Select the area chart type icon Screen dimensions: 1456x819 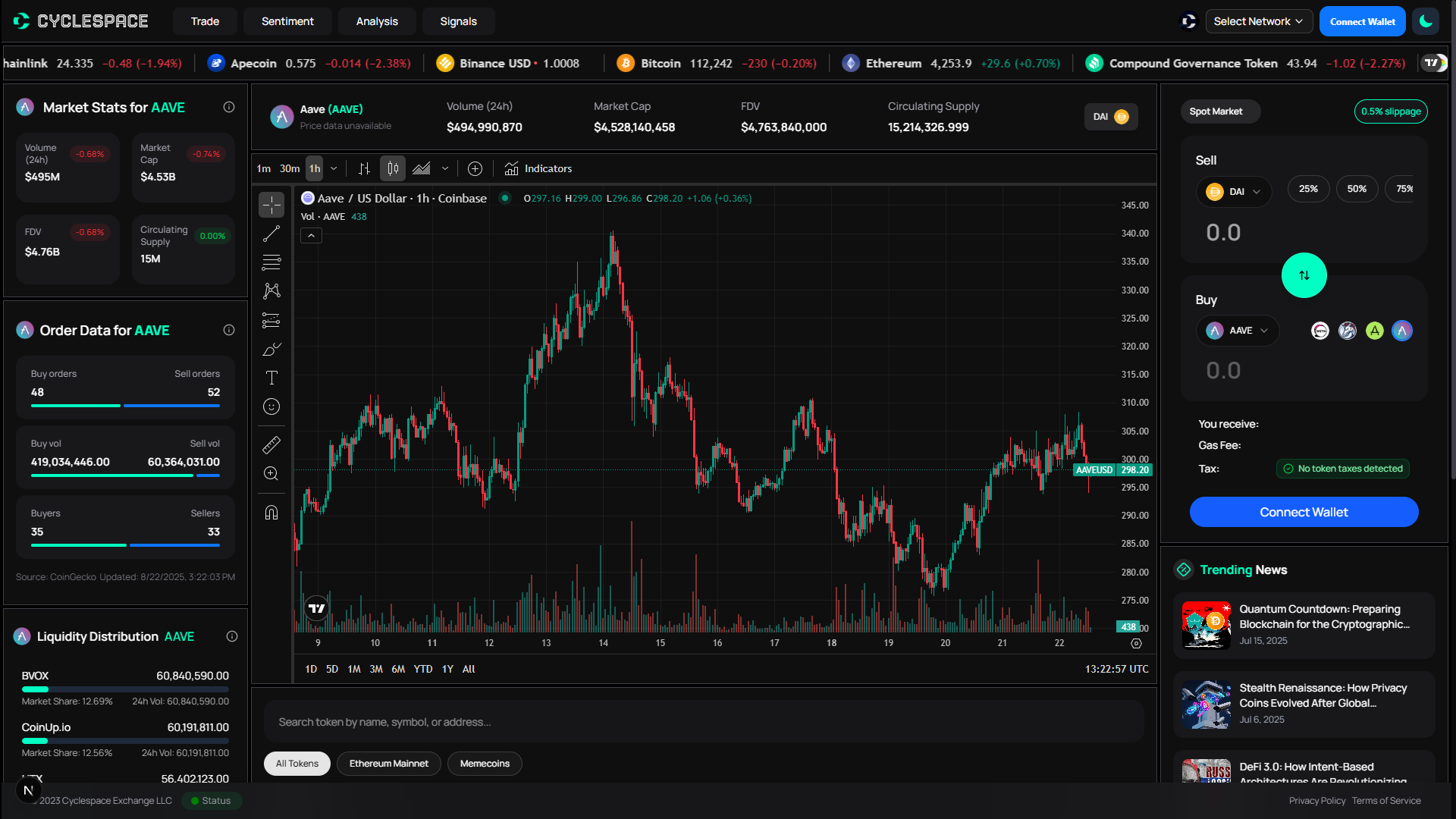coord(422,168)
